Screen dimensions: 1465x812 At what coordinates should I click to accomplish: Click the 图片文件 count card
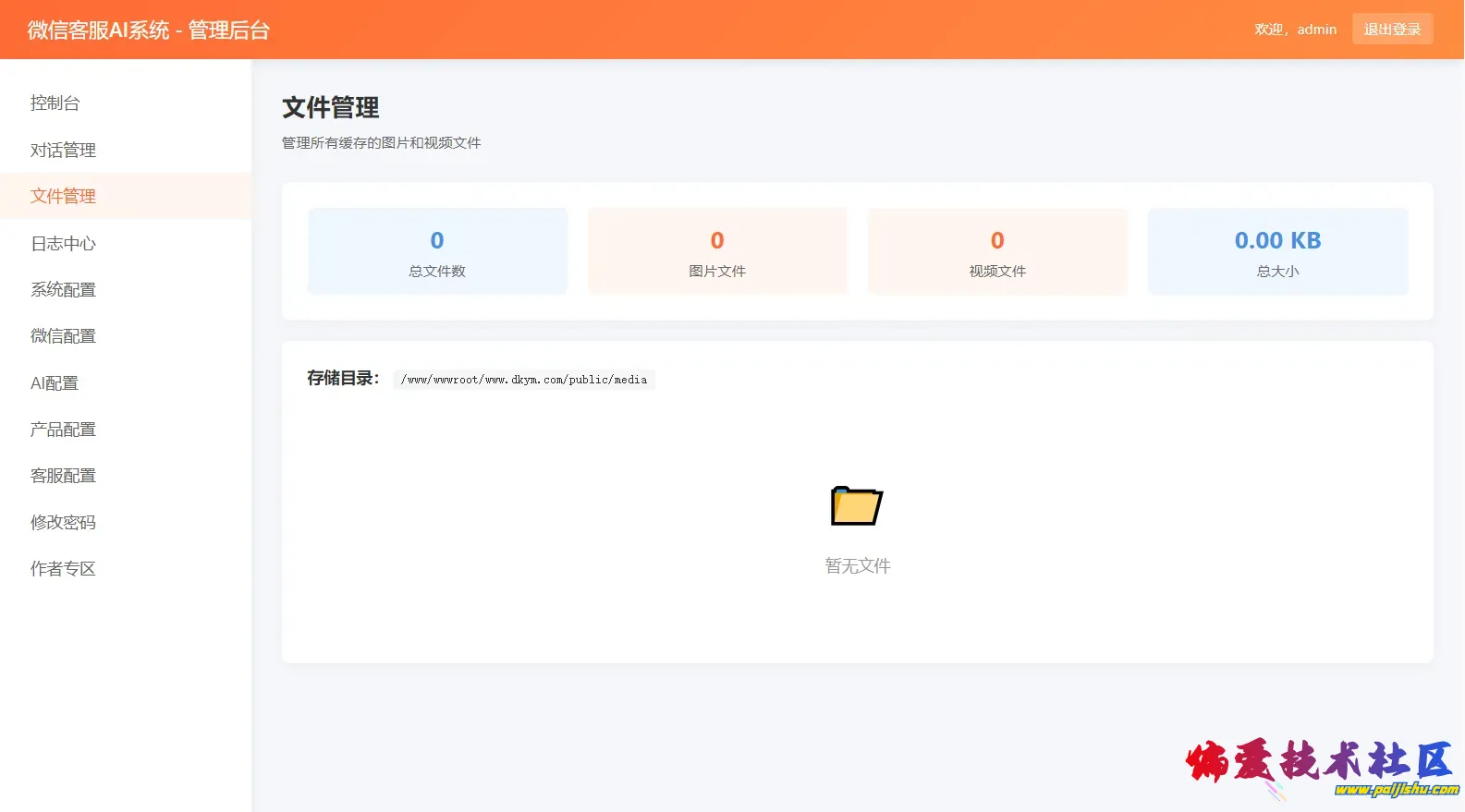click(717, 251)
